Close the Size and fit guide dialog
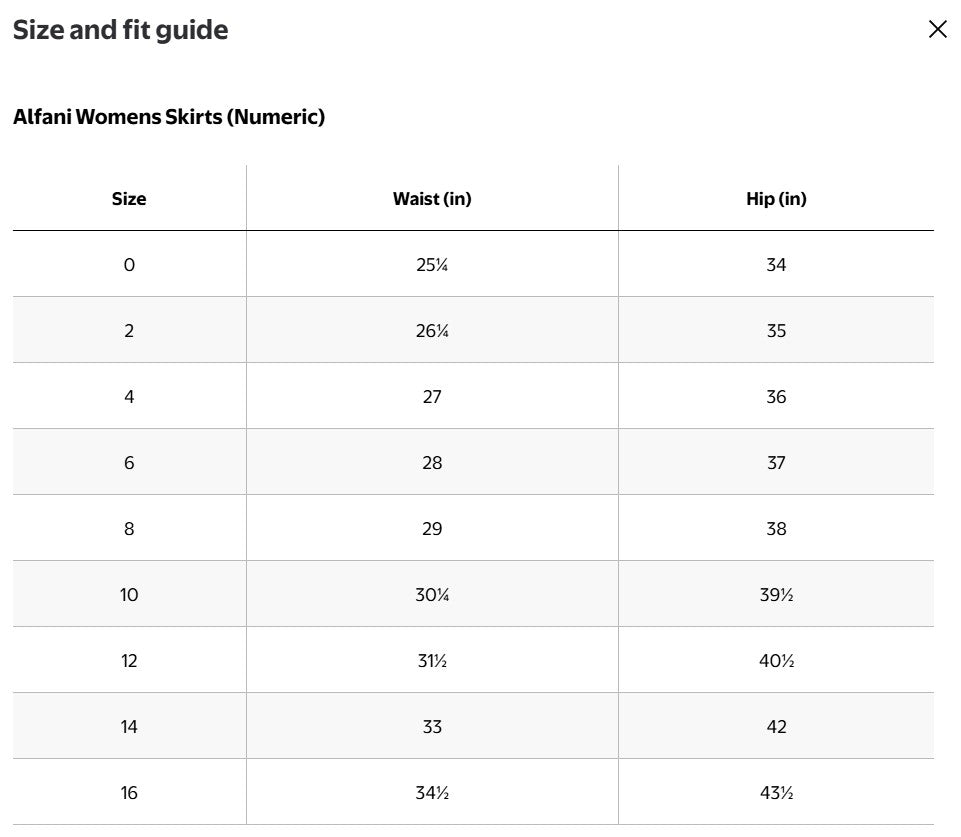 point(937,29)
